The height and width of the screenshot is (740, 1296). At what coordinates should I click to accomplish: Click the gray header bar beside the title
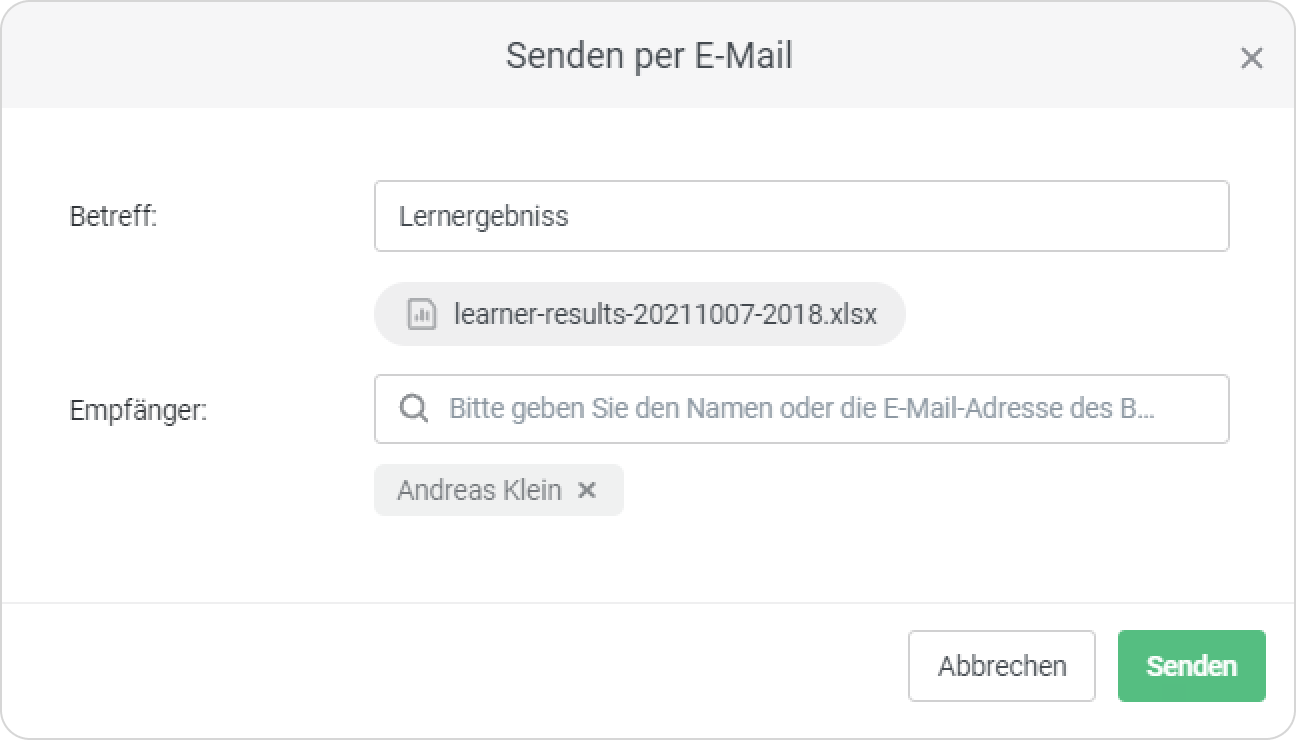pos(1000,55)
